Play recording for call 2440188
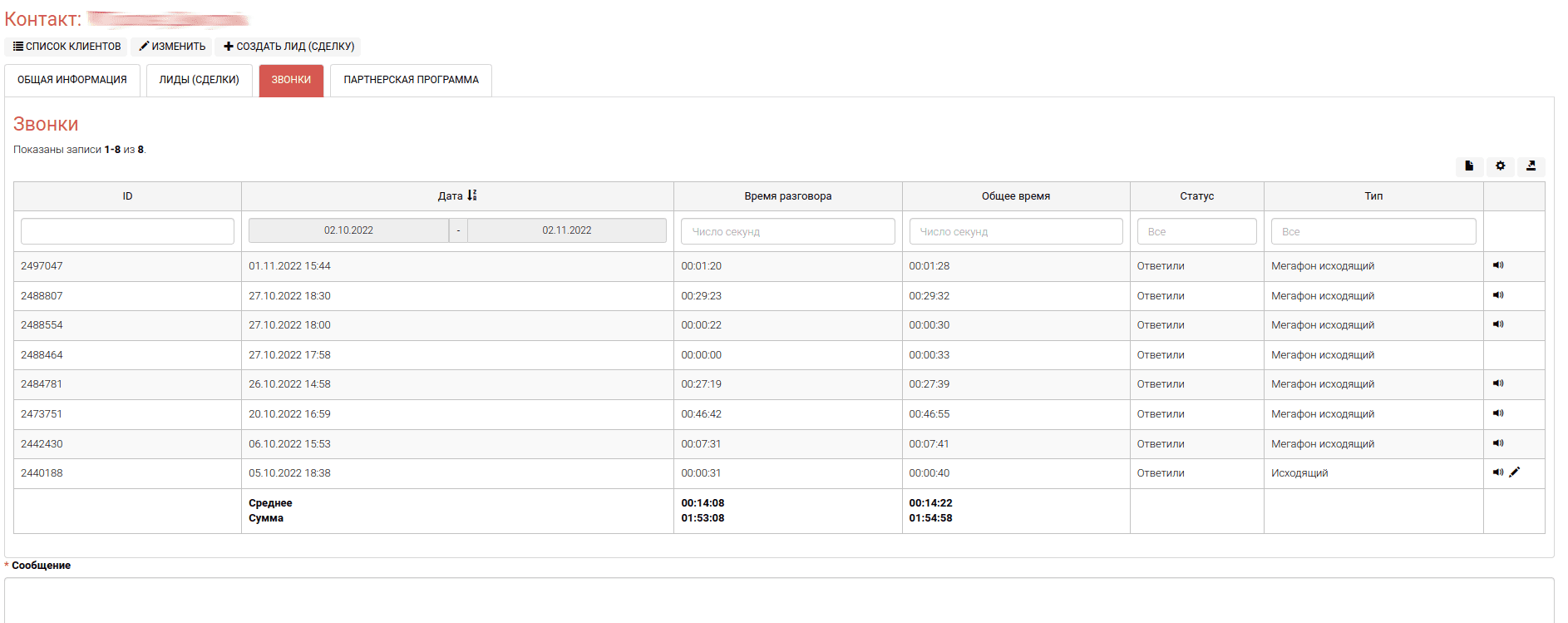Screen dimensions: 1568x623 click(1497, 472)
